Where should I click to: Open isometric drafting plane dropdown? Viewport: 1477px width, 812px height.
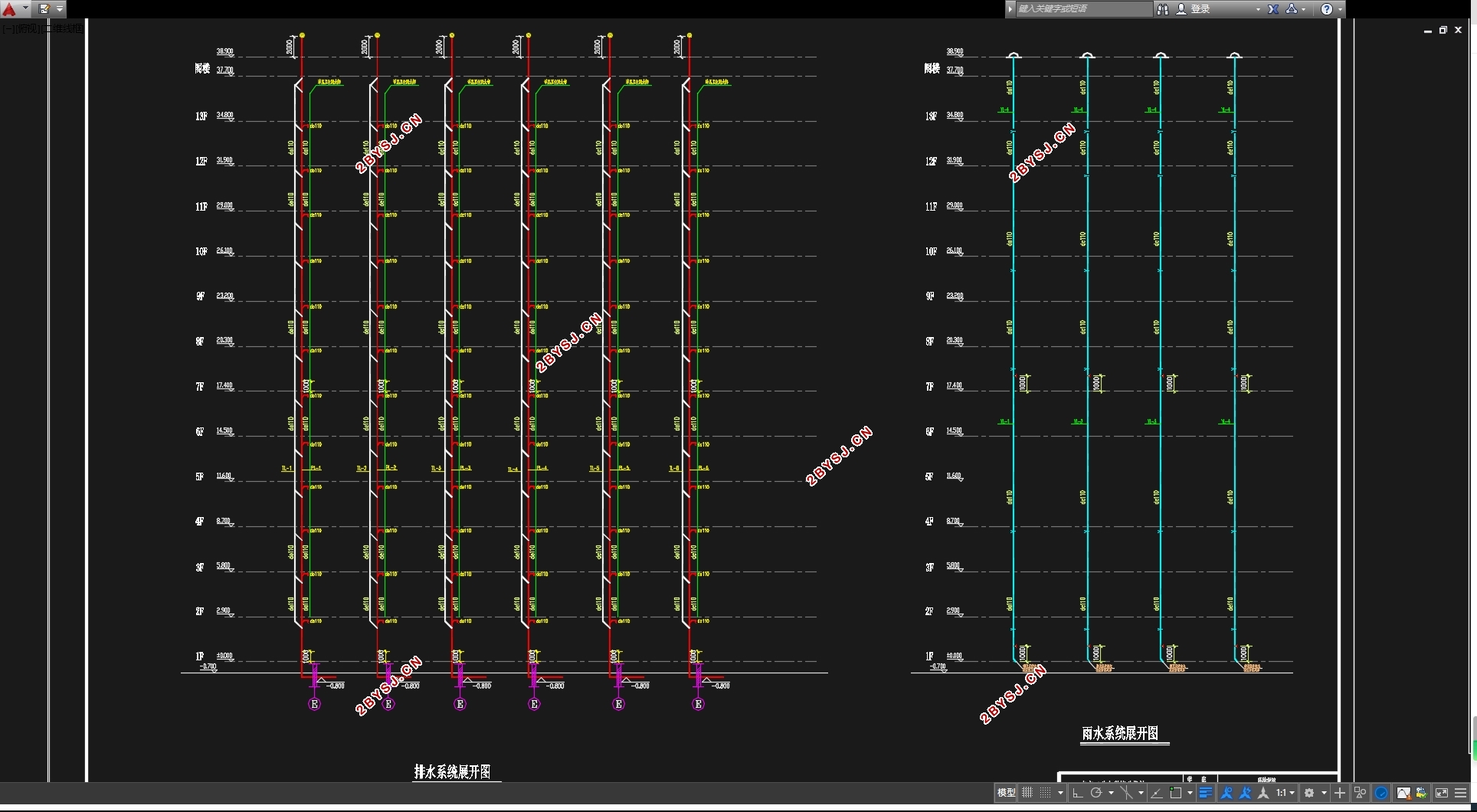[x=1141, y=793]
